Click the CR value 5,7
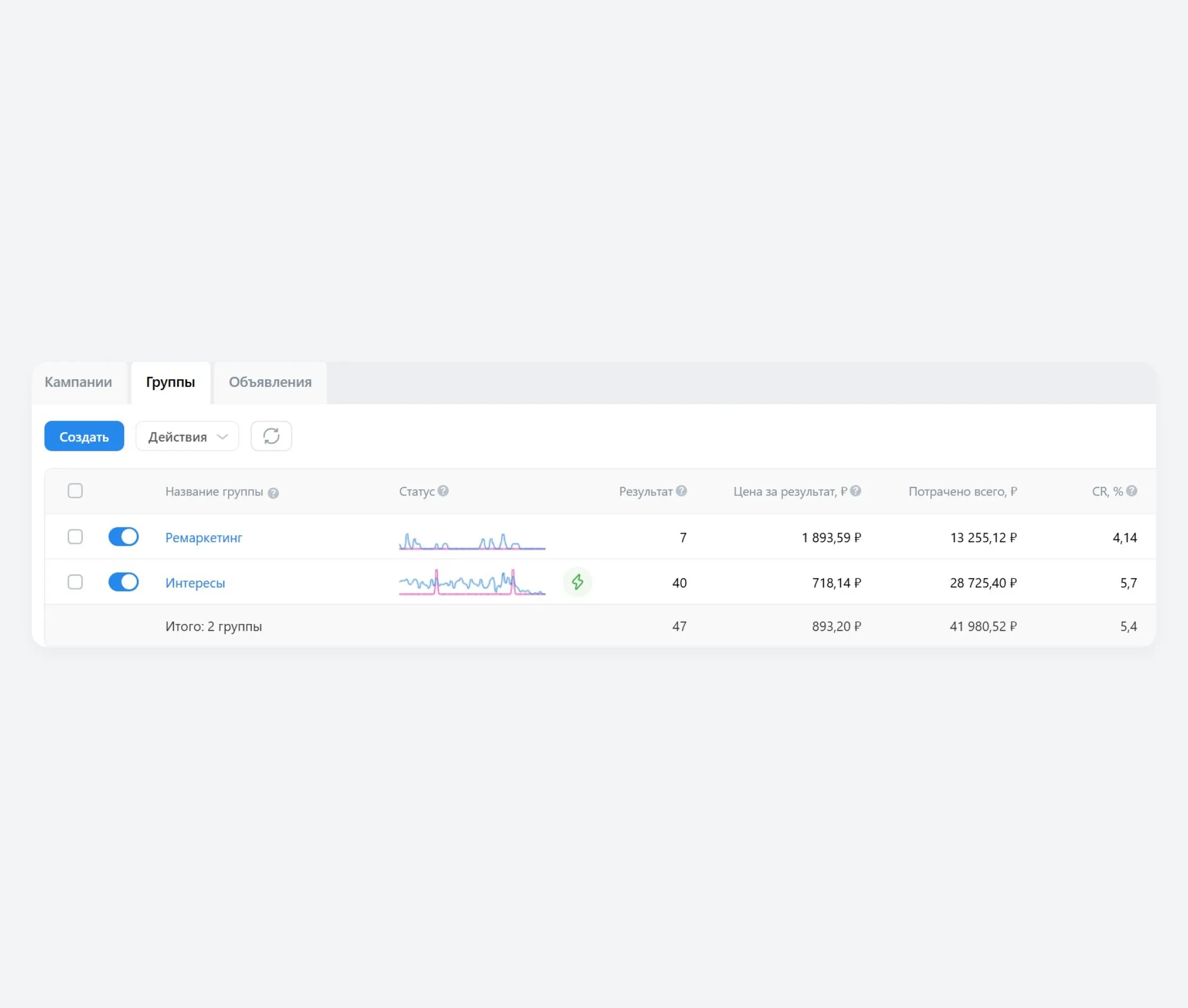 pyautogui.click(x=1129, y=583)
